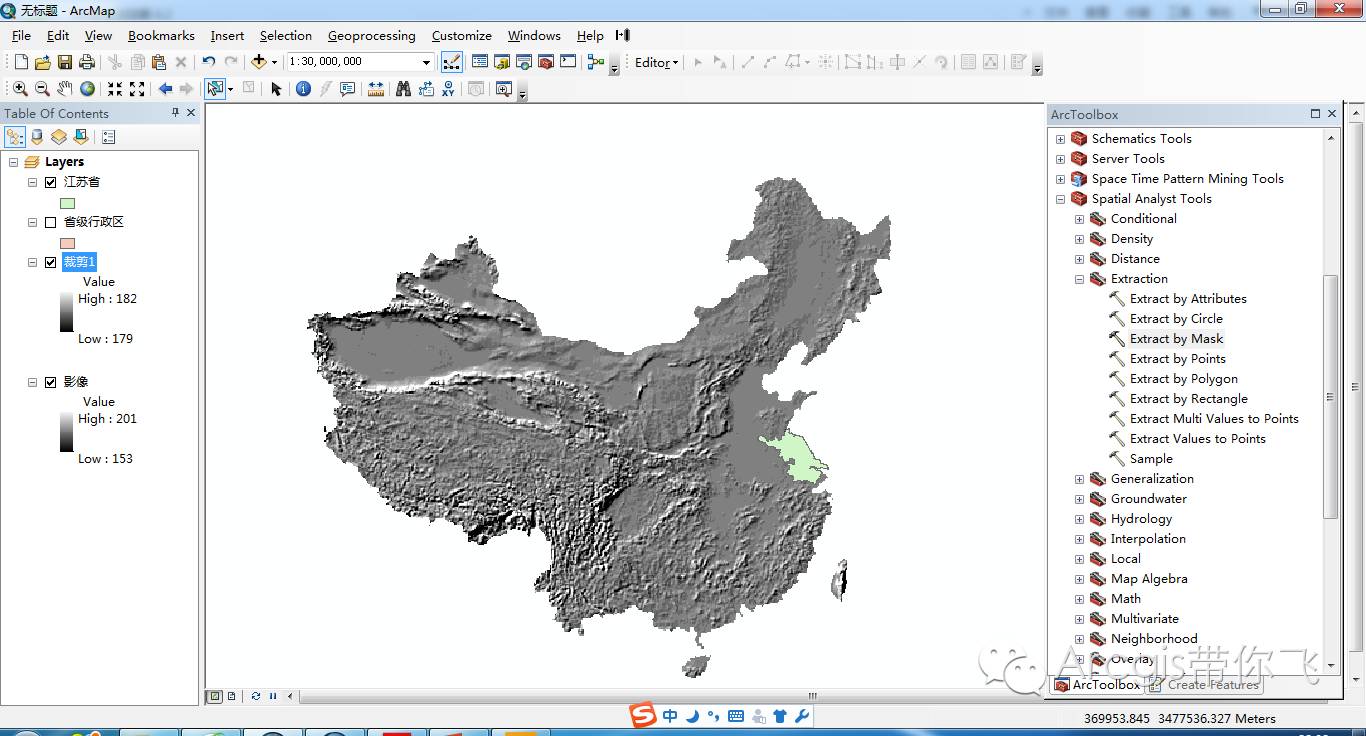The height and width of the screenshot is (736, 1366).
Task: Activate the Select Features tool
Action: [215, 89]
